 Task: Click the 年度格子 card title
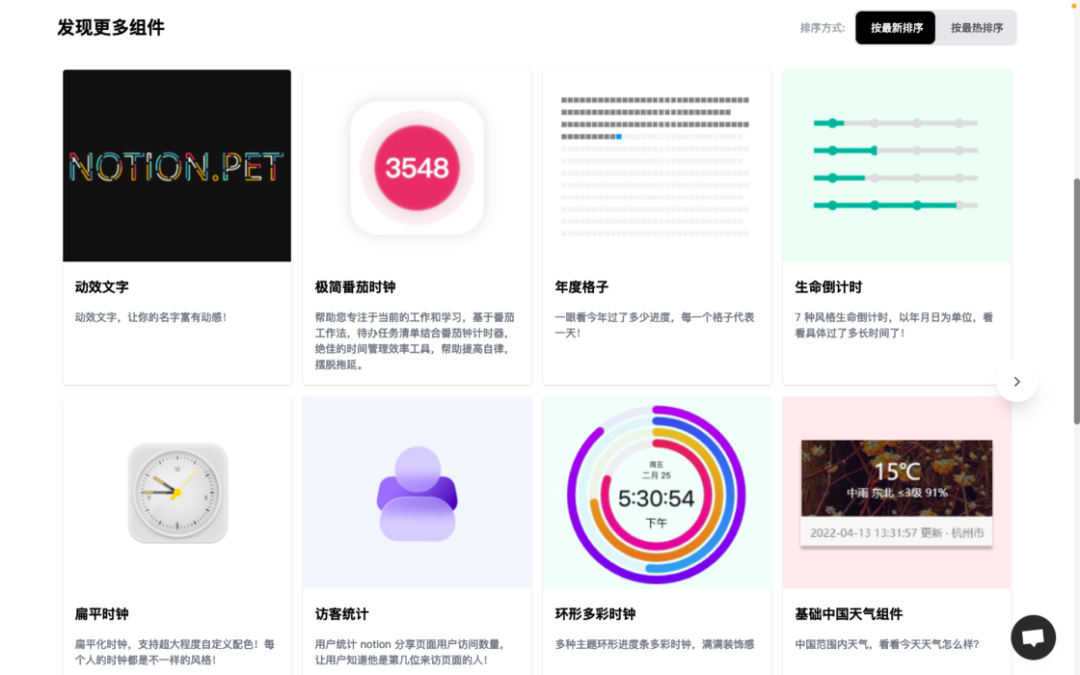click(x=581, y=287)
